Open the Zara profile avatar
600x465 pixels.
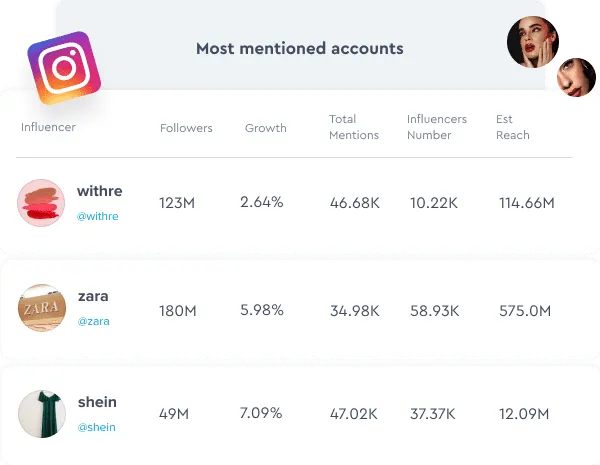pyautogui.click(x=42, y=308)
